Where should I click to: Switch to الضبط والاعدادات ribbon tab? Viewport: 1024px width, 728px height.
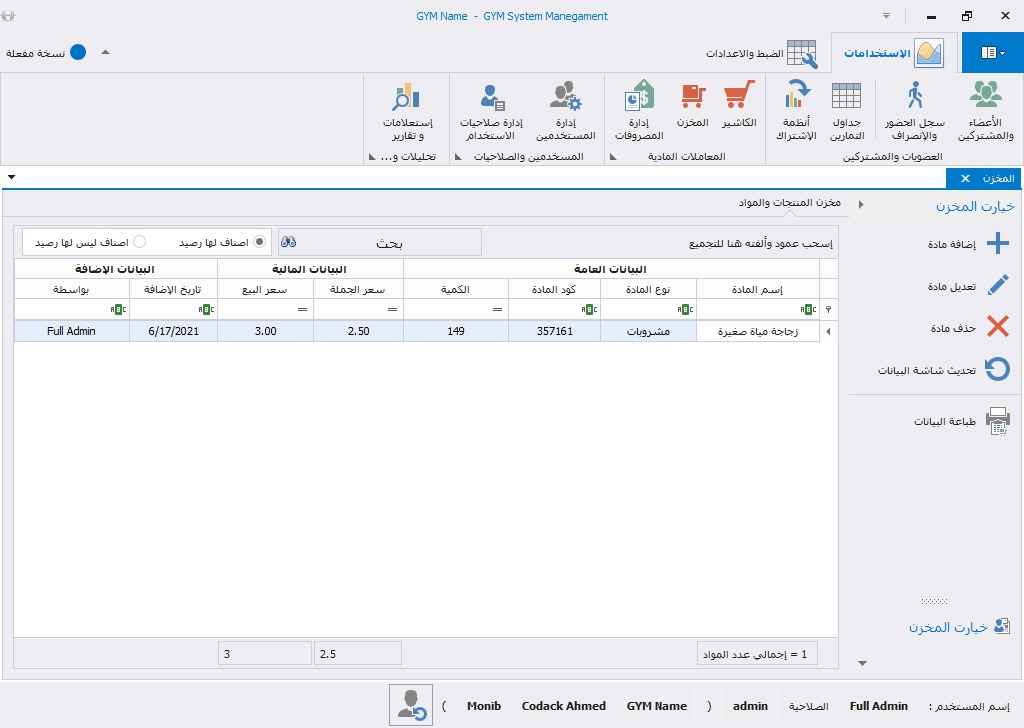pyautogui.click(x=761, y=53)
